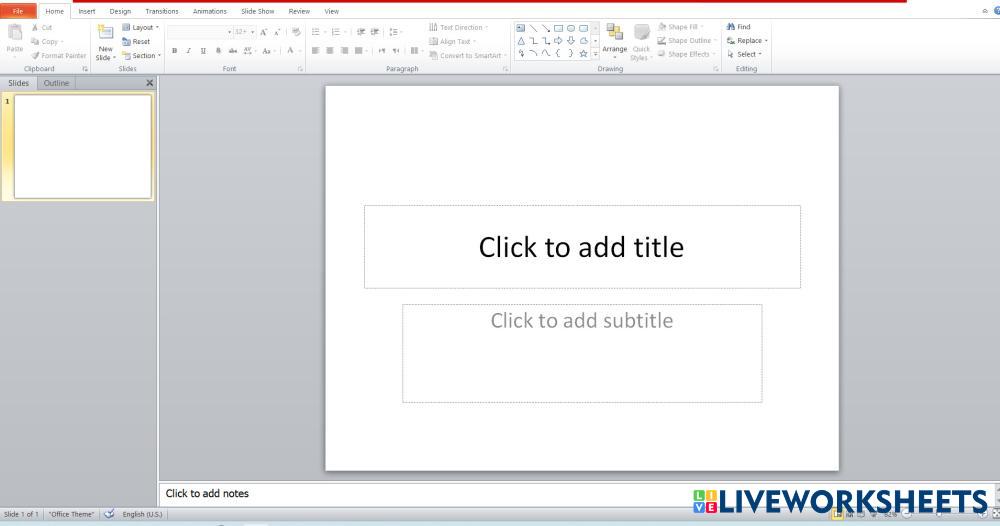The image size is (1000, 526).
Task: Open the Select dropdown in Editing group
Action: point(744,55)
